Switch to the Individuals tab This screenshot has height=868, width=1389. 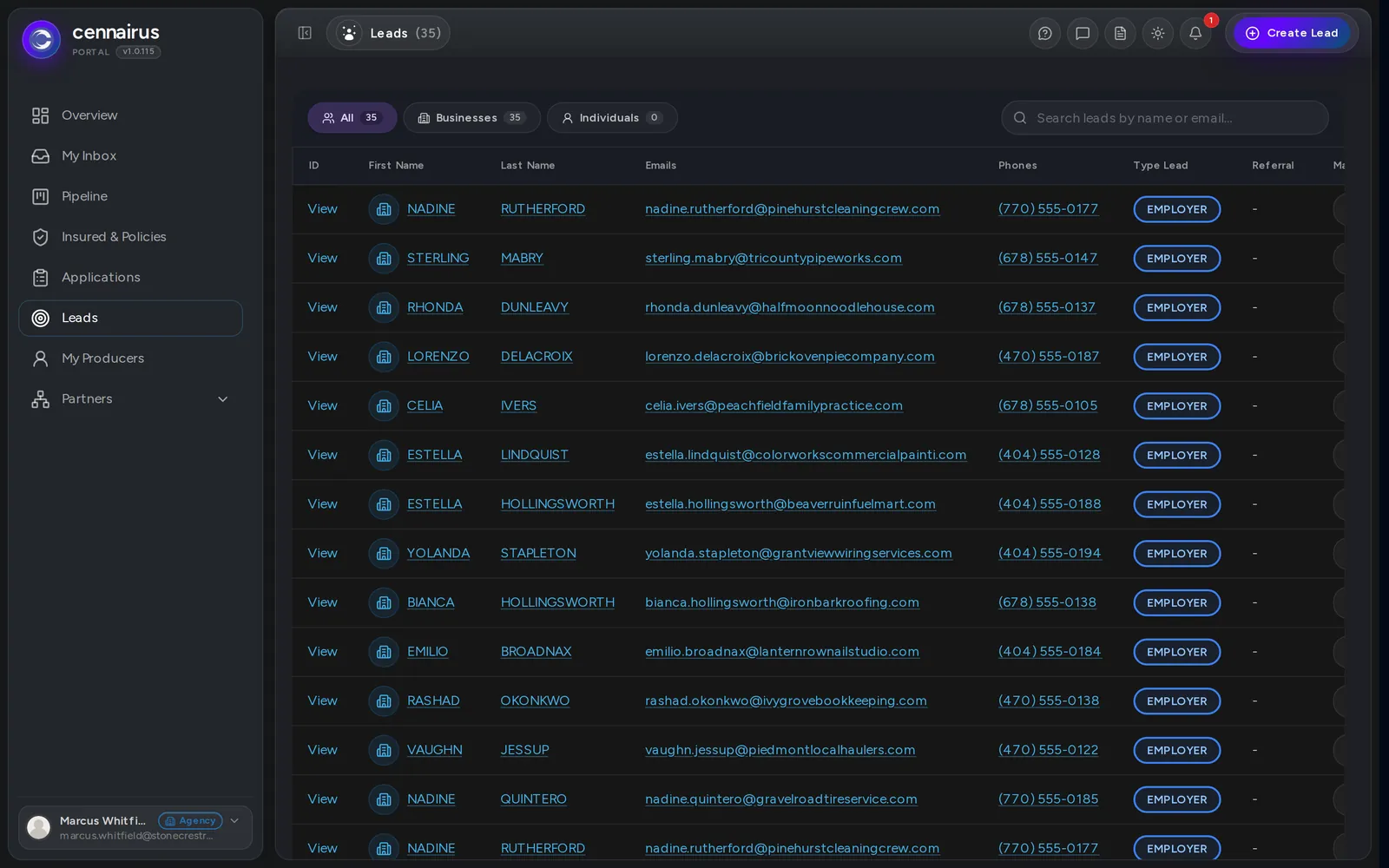coord(612,118)
